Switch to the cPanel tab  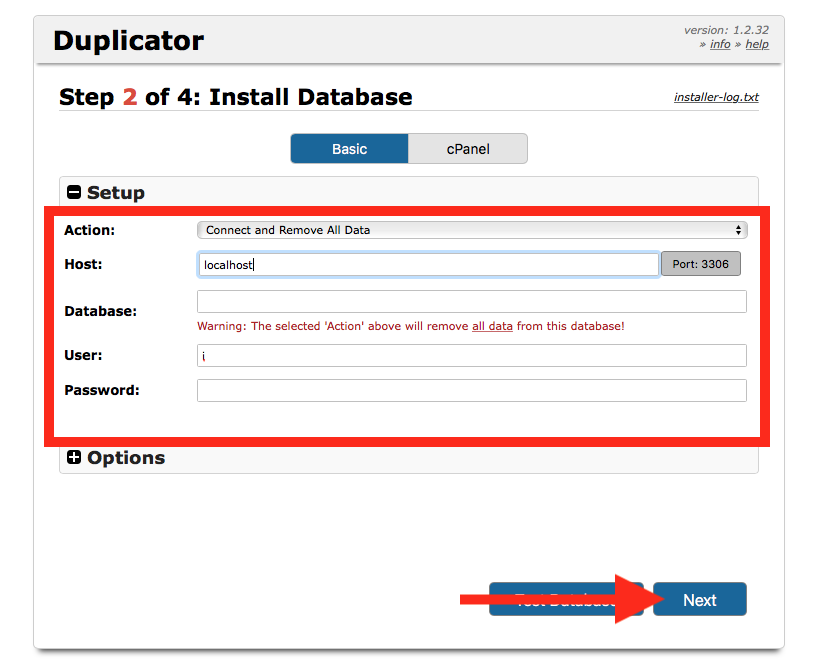[468, 149]
